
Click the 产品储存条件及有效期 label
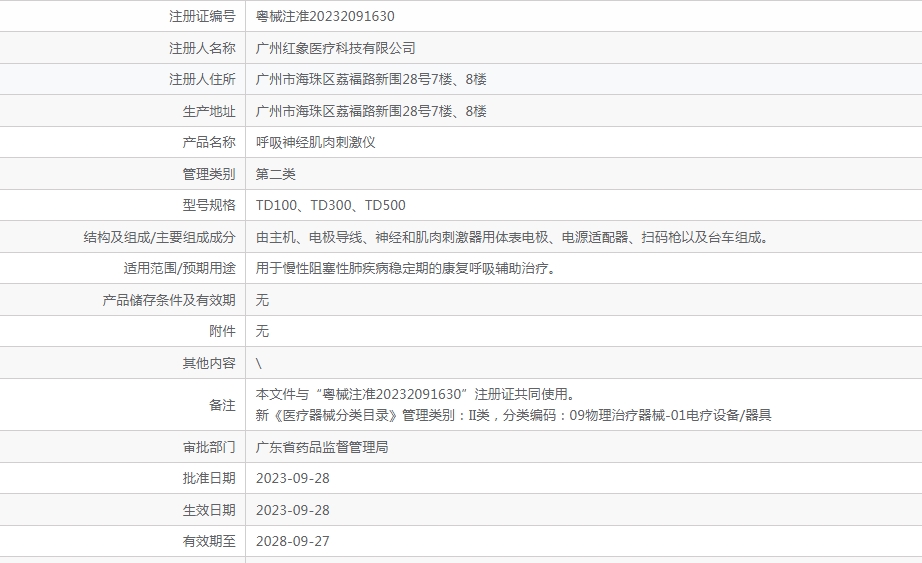[x=169, y=300]
